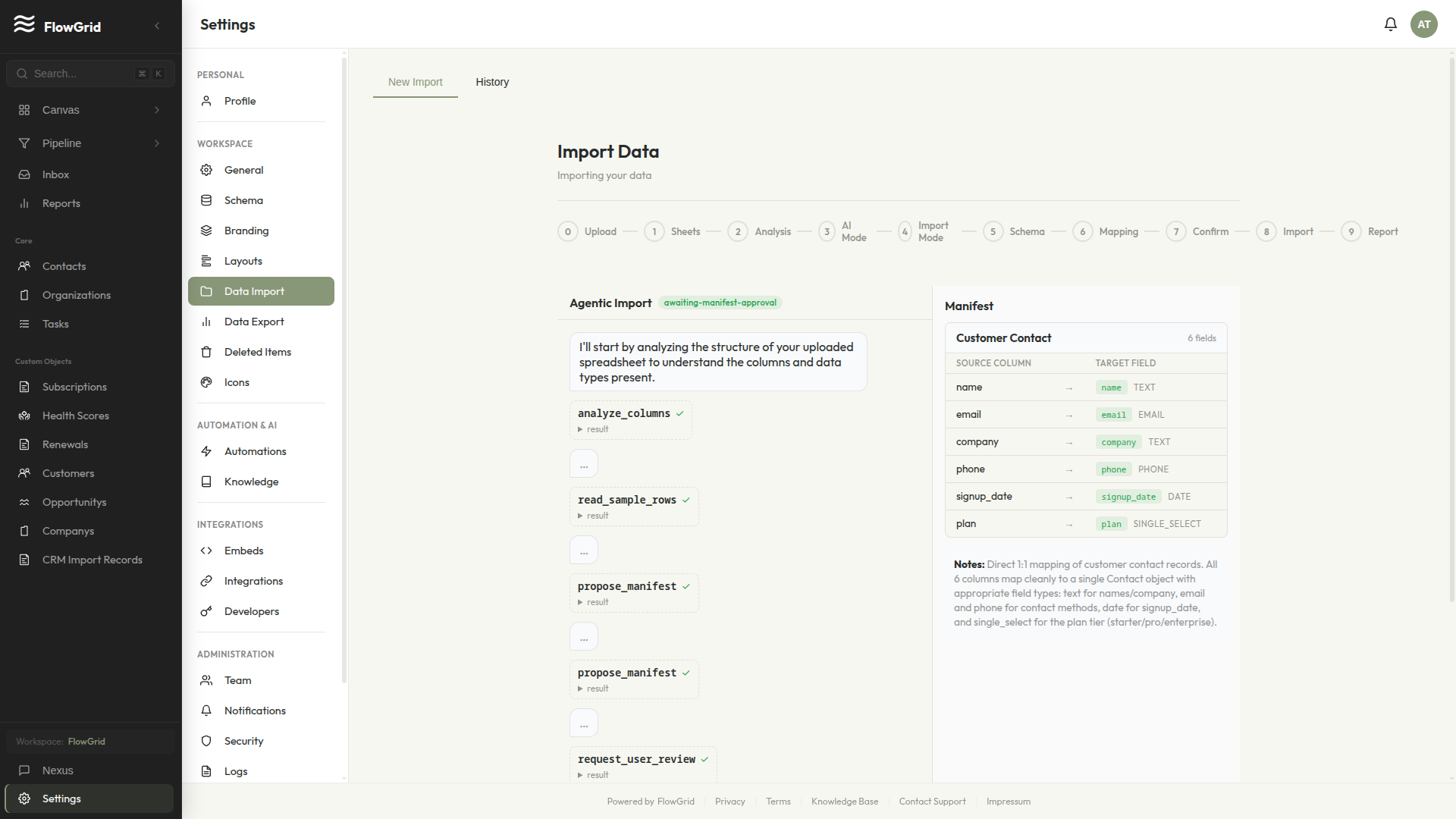
Task: Expand the ellipsis below read_sample_rows
Action: click(x=584, y=550)
